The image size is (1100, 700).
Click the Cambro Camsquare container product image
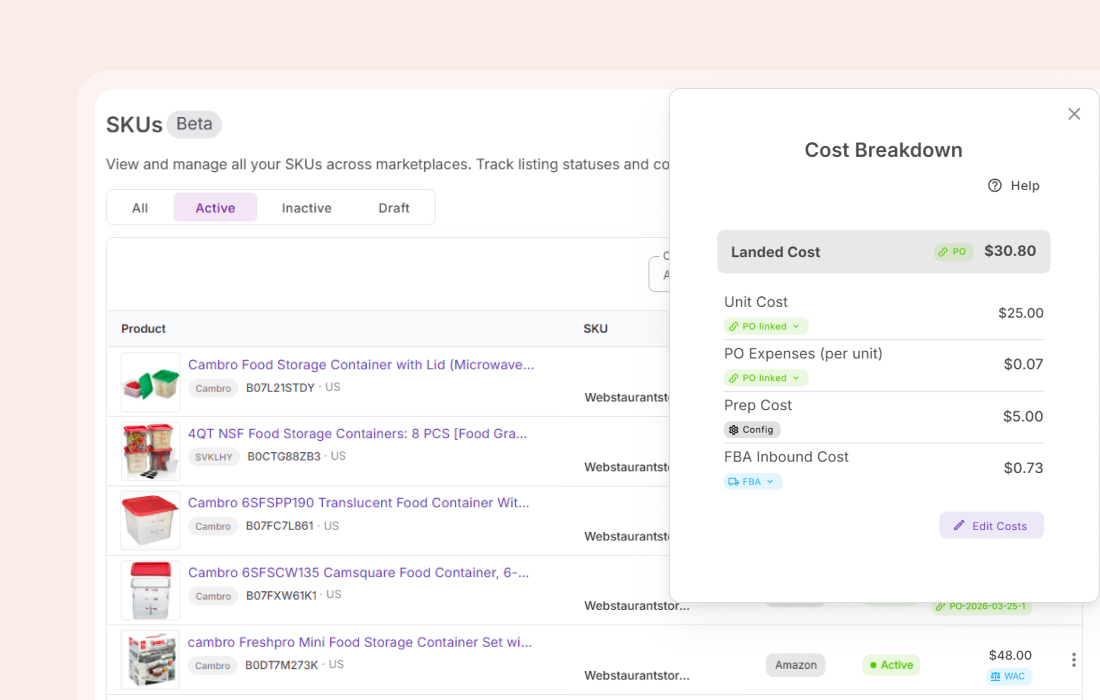(151, 590)
